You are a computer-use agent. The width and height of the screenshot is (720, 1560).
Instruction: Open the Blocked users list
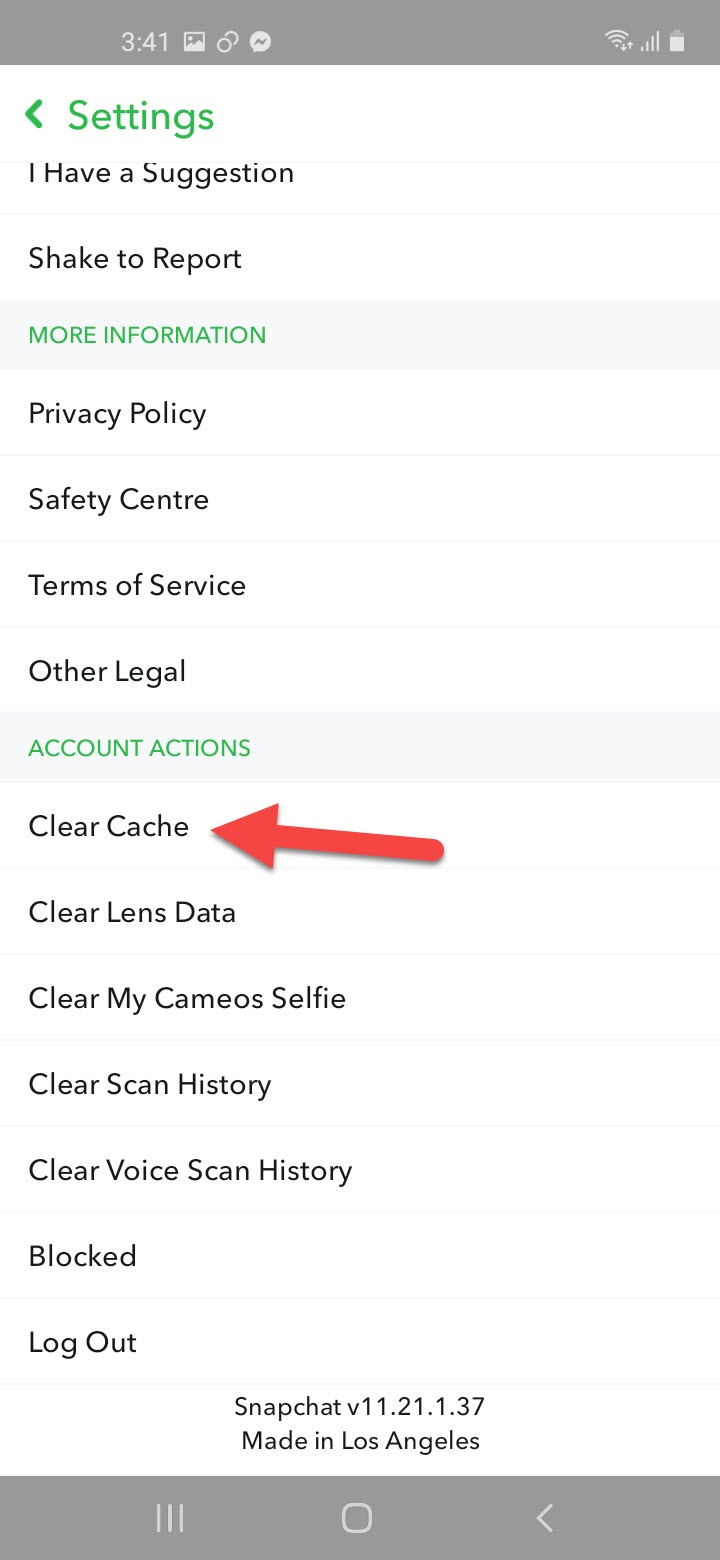[82, 1256]
